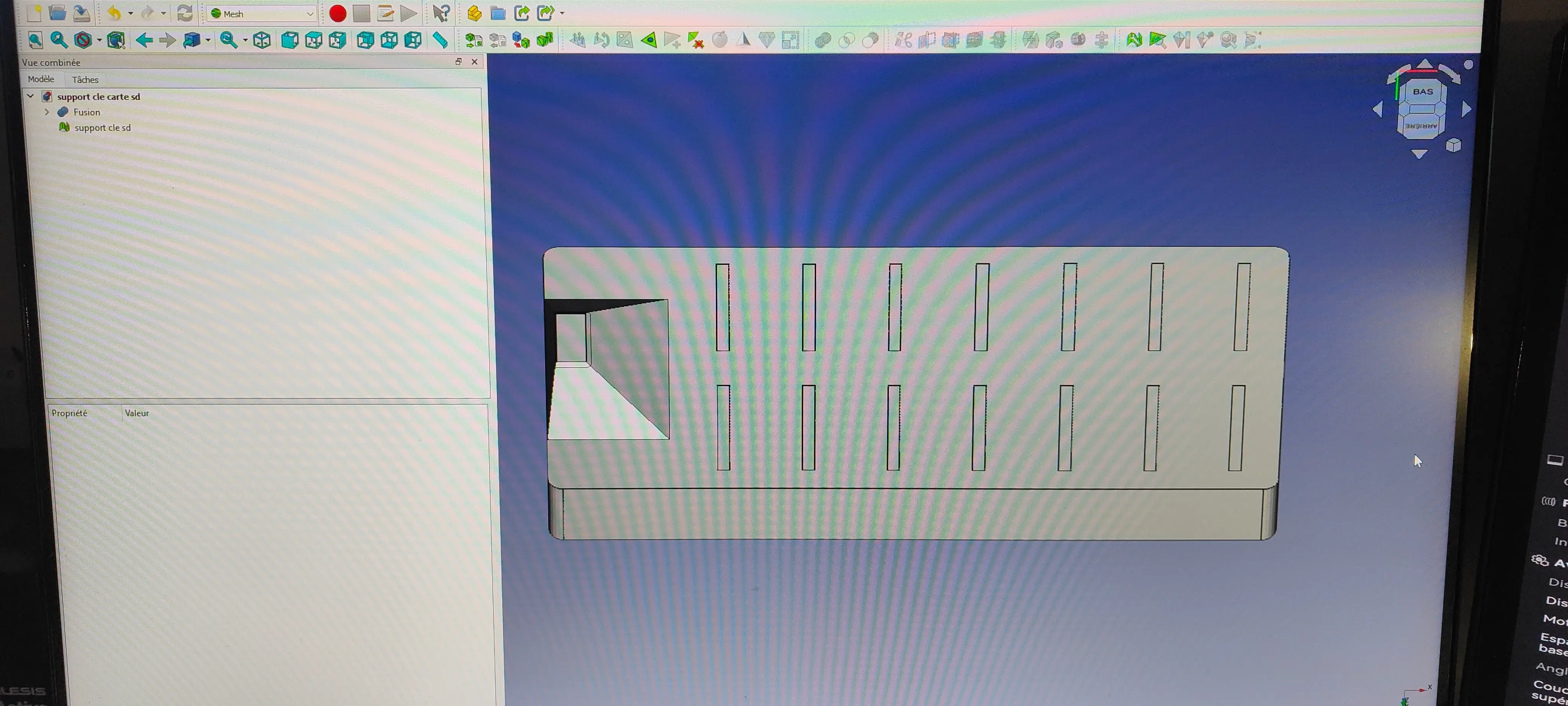Open the undo history dropdown arrow

pyautogui.click(x=130, y=13)
